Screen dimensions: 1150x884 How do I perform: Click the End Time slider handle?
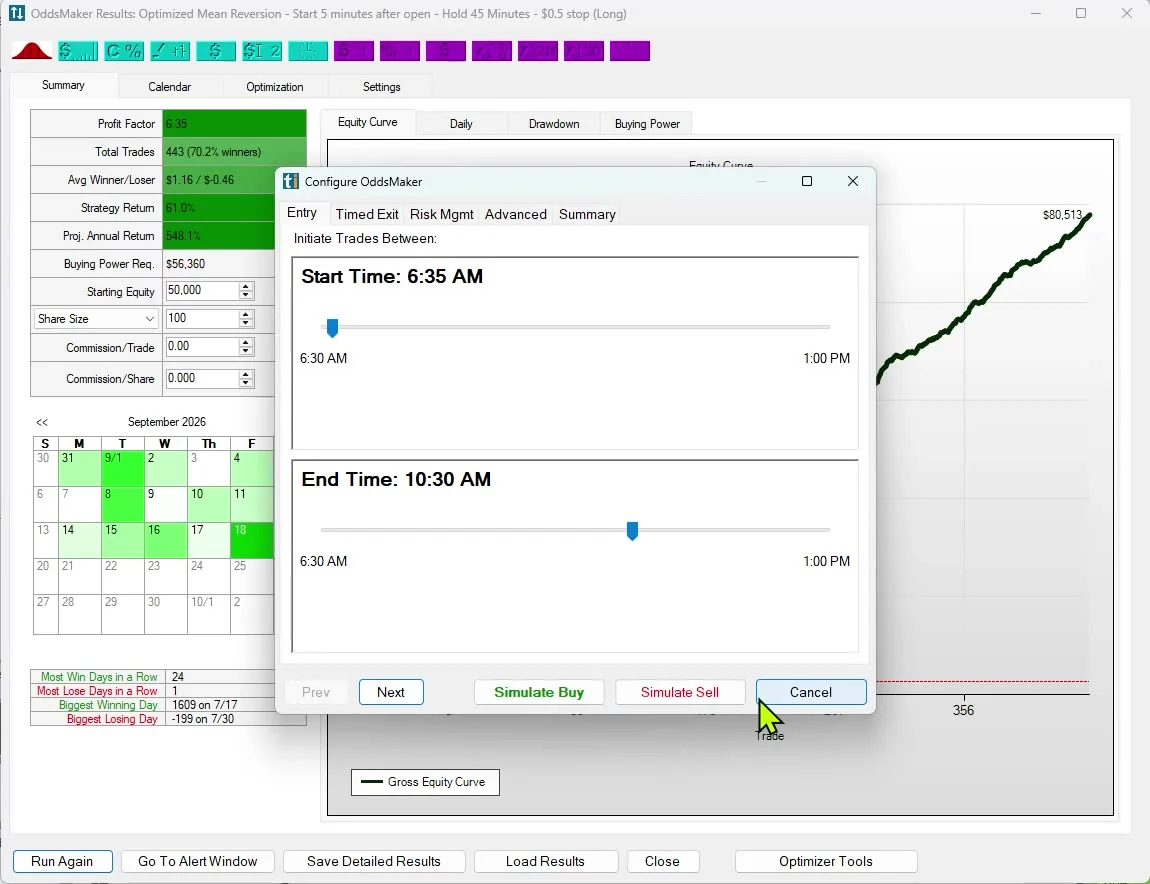coord(632,530)
